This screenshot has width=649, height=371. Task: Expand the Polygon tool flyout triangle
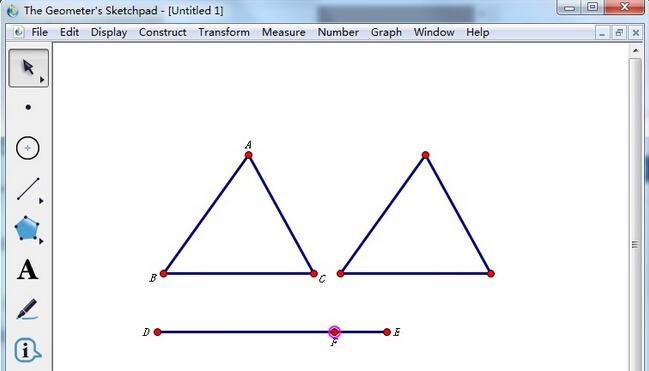pos(41,241)
